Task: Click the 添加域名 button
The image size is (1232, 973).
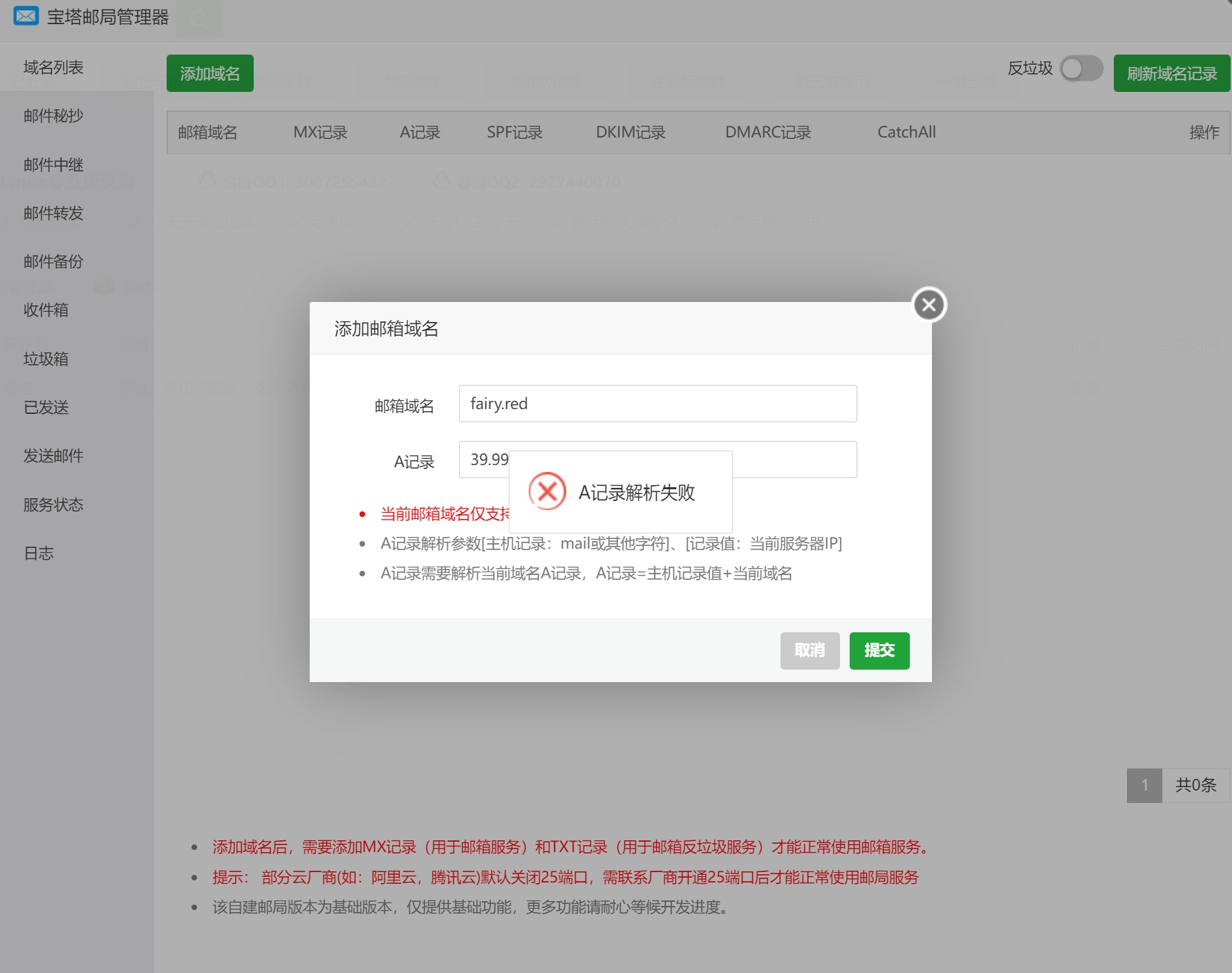Action: point(210,73)
